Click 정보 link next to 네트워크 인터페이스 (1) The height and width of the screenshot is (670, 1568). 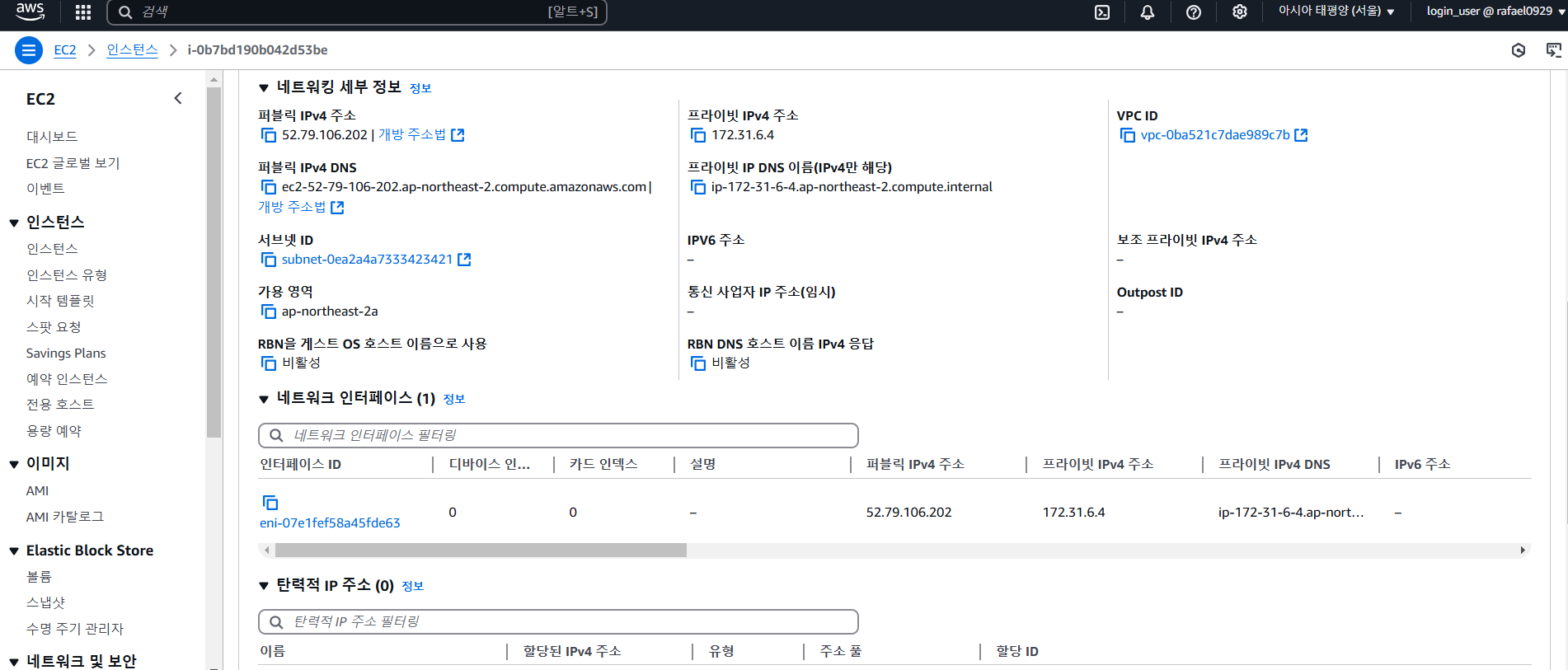[454, 399]
